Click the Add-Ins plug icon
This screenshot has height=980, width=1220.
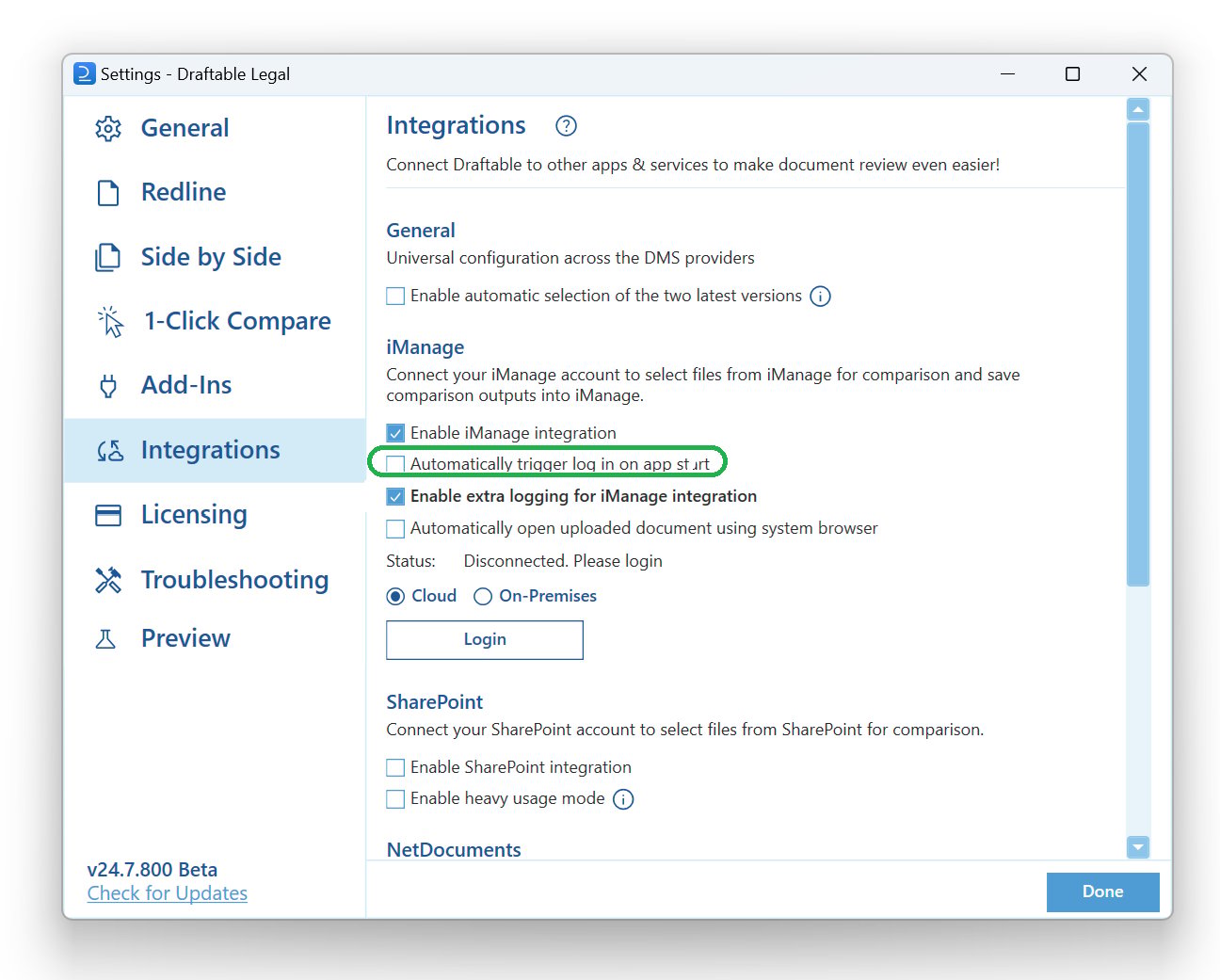pyautogui.click(x=108, y=386)
